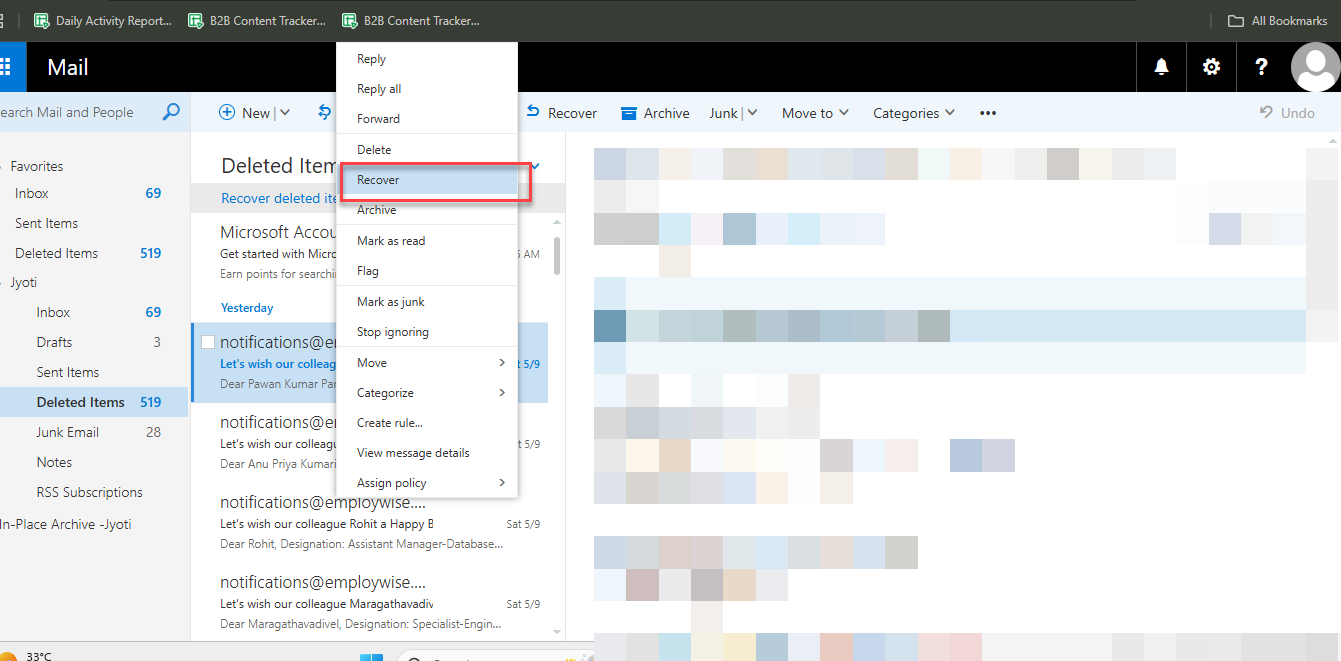Open the weather widget showing 33°C
This screenshot has width=1341, height=661.
coord(27,656)
